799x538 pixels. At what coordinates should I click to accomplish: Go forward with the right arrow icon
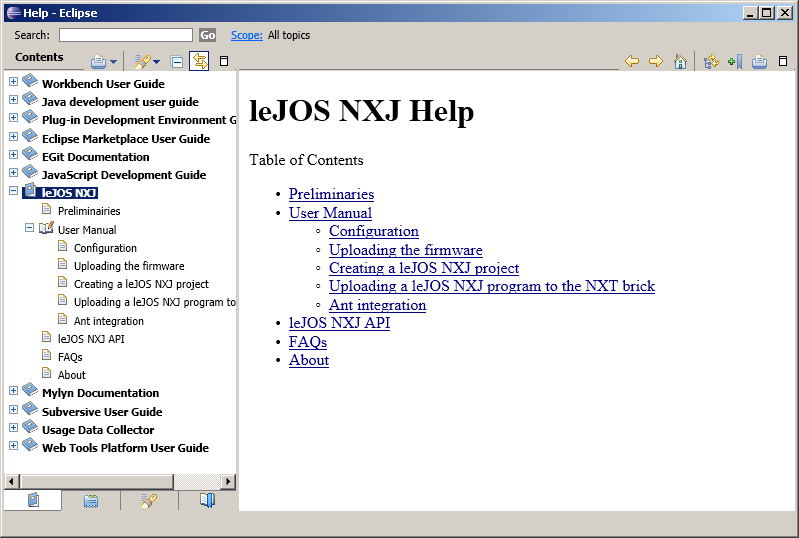(656, 62)
